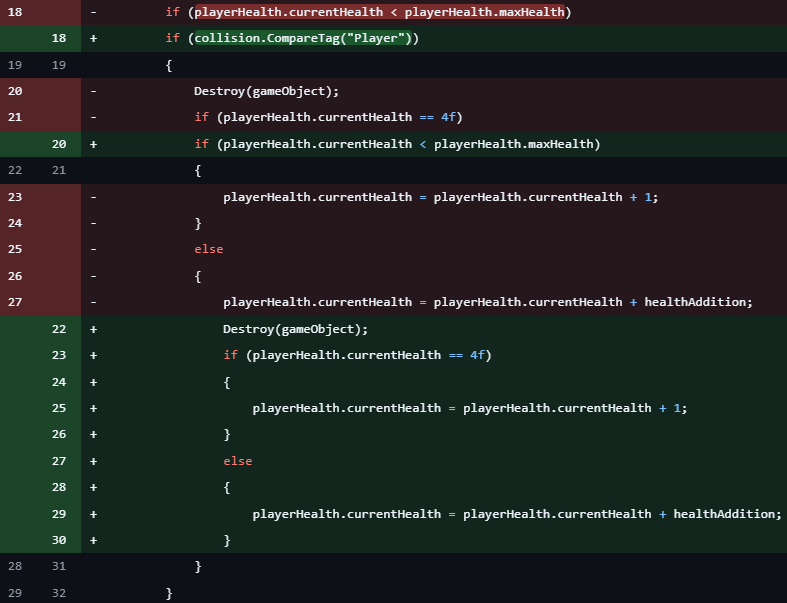Click the if keyword on added line 20
The height and width of the screenshot is (603, 787).
coord(201,144)
